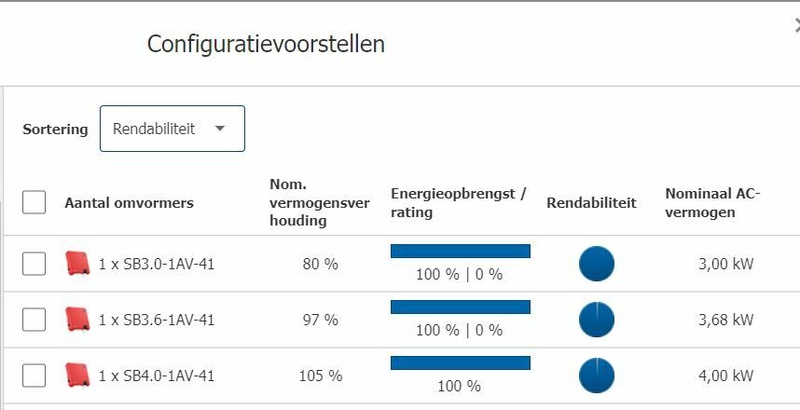Click the red SB3.0-1AV-41 inverter icon
Screen dimensions: 800x410
pyautogui.click(x=77, y=264)
